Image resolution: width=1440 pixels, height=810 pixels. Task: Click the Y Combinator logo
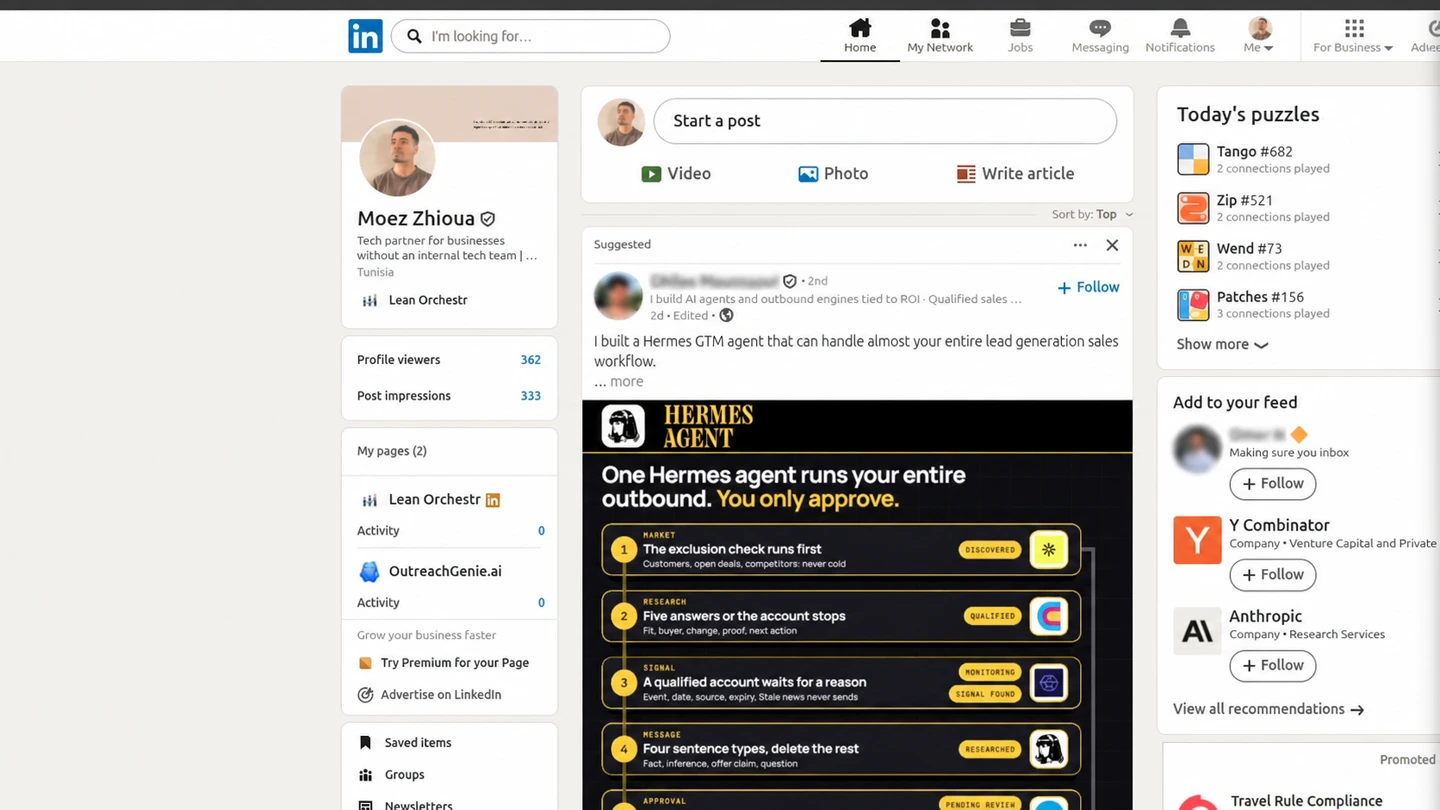[x=1197, y=540]
